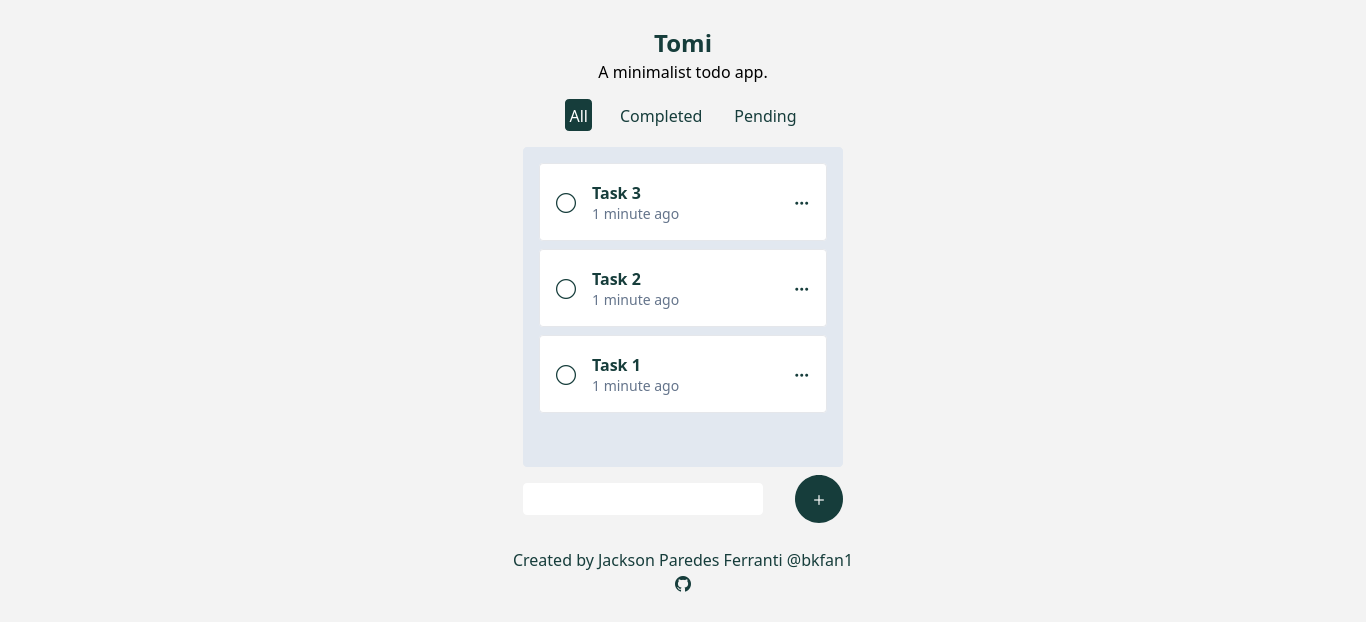The height and width of the screenshot is (622, 1366).
Task: Switch to the Completed filter tab
Action: 661,116
